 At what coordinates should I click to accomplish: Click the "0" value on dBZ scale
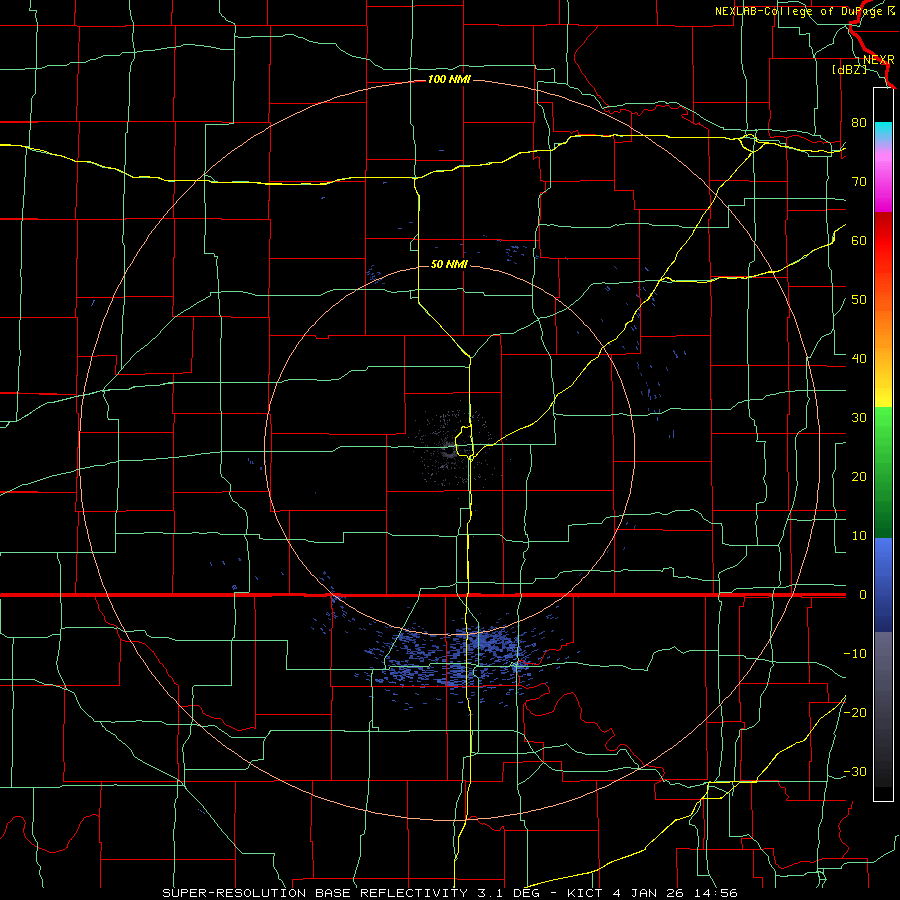point(862,595)
